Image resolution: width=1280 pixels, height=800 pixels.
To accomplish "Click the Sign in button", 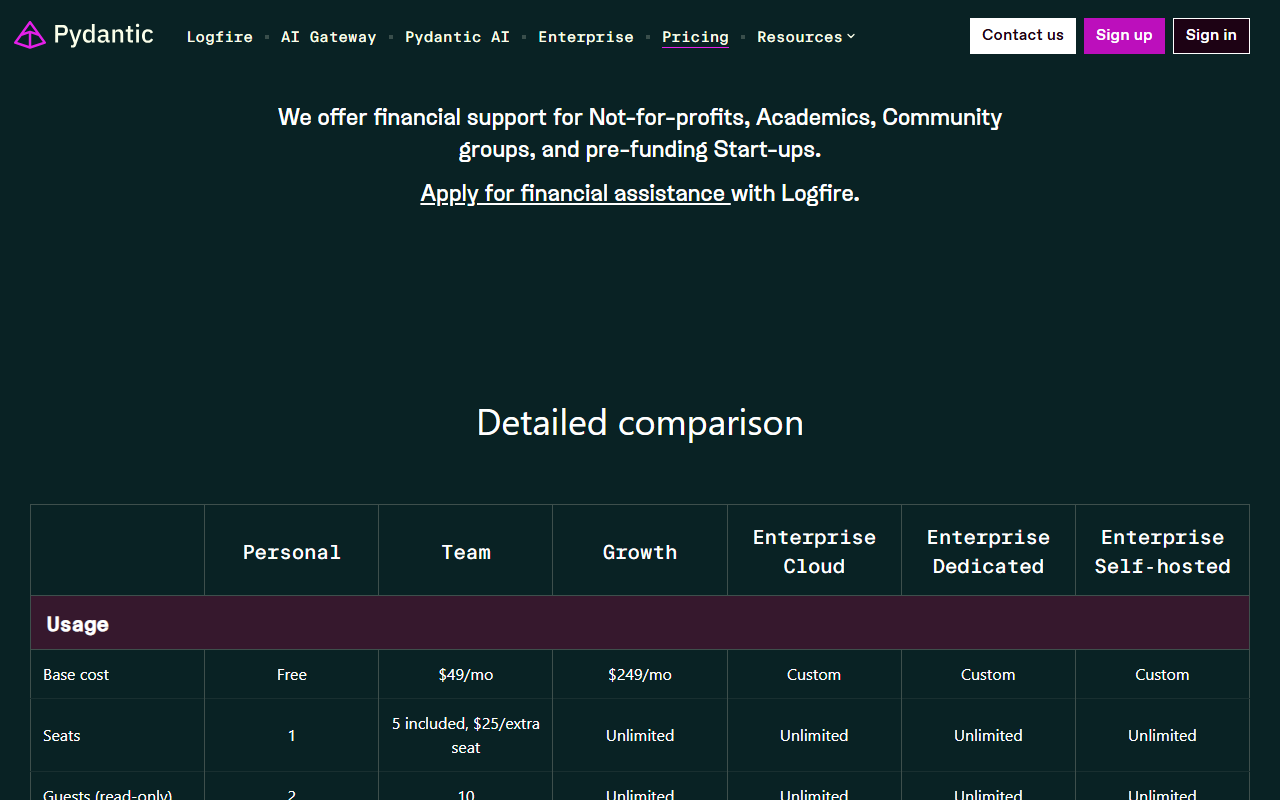I will pyautogui.click(x=1211, y=35).
